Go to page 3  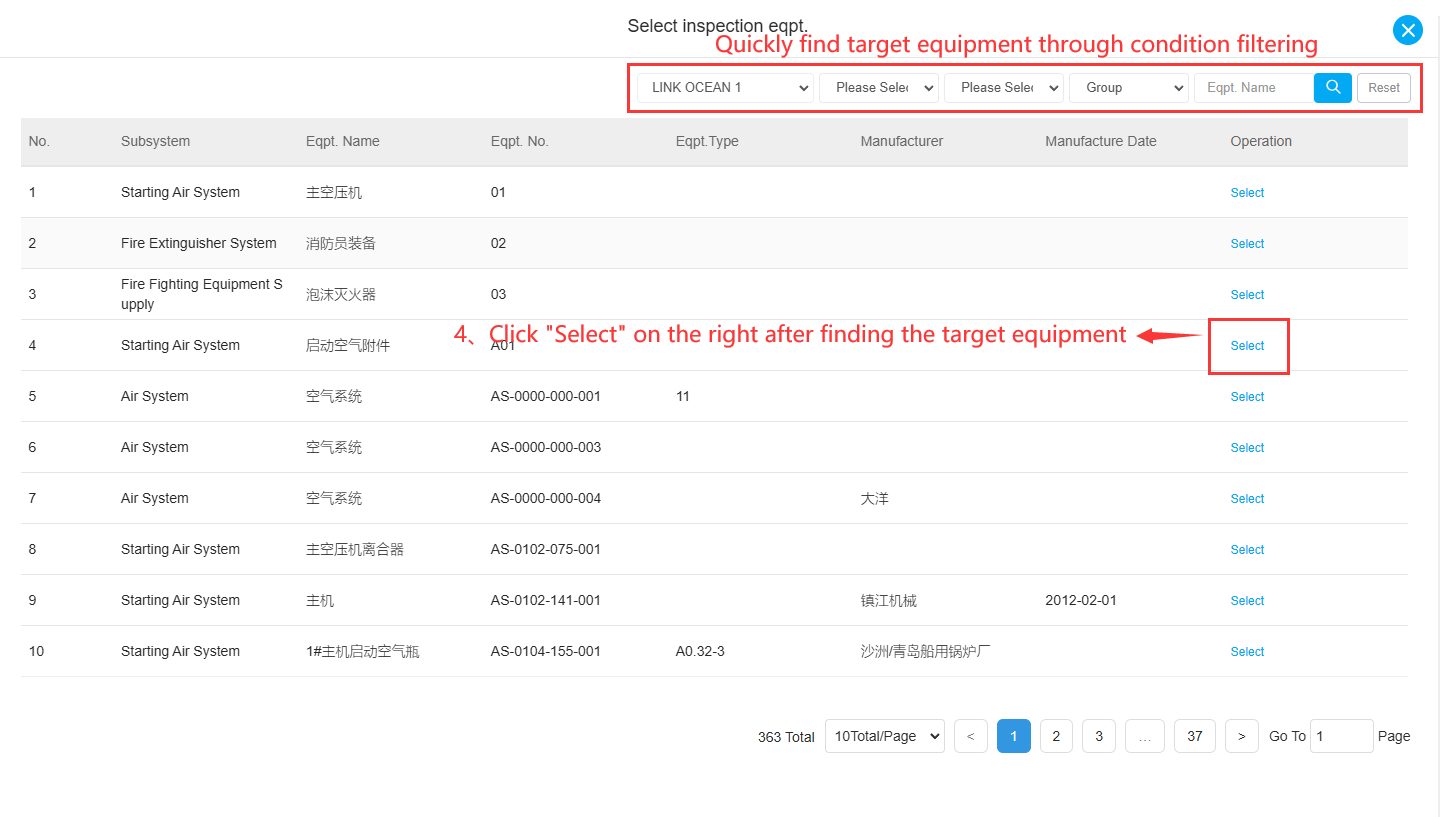[x=1099, y=736]
